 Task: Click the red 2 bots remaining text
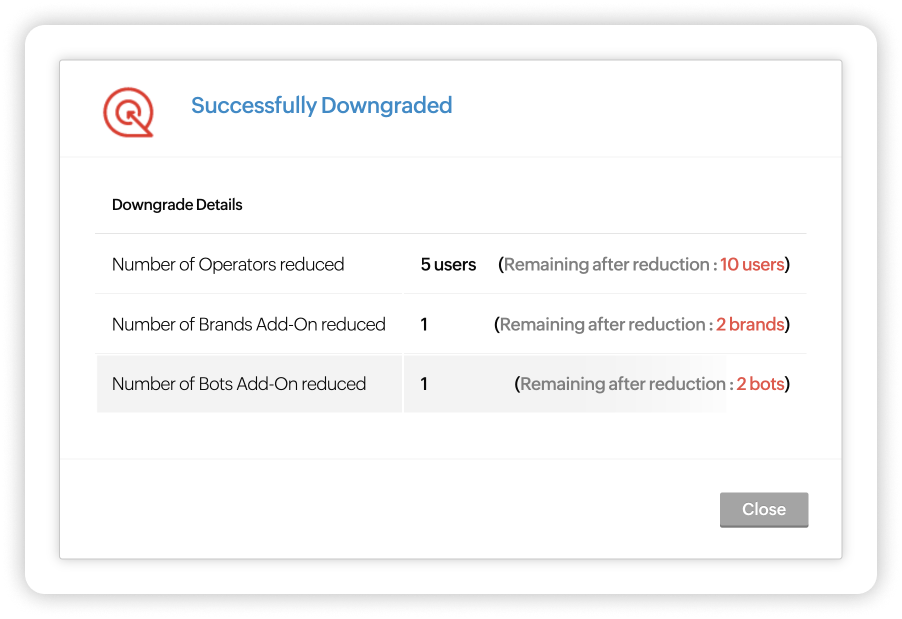point(760,384)
